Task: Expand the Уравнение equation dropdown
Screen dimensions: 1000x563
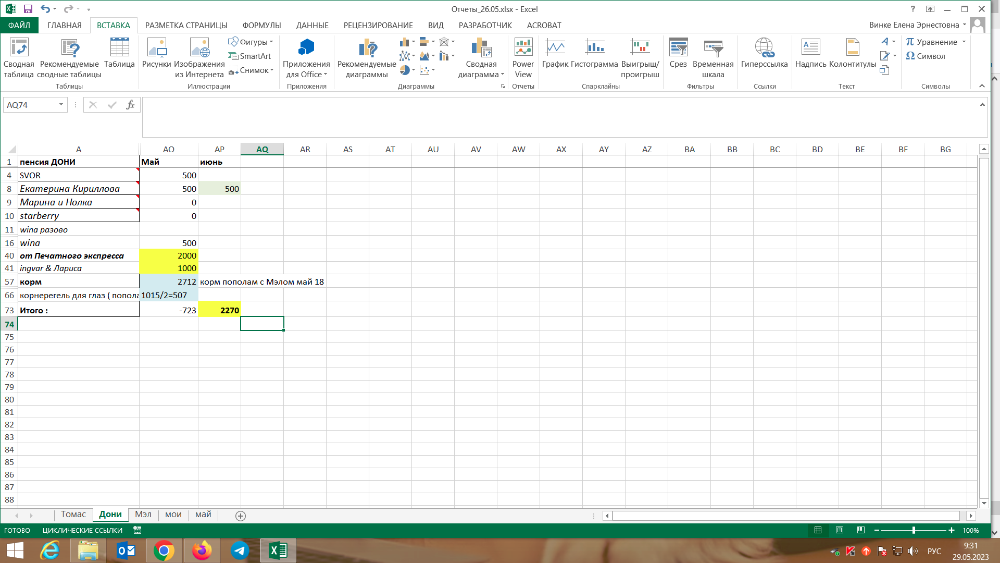Action: (965, 42)
